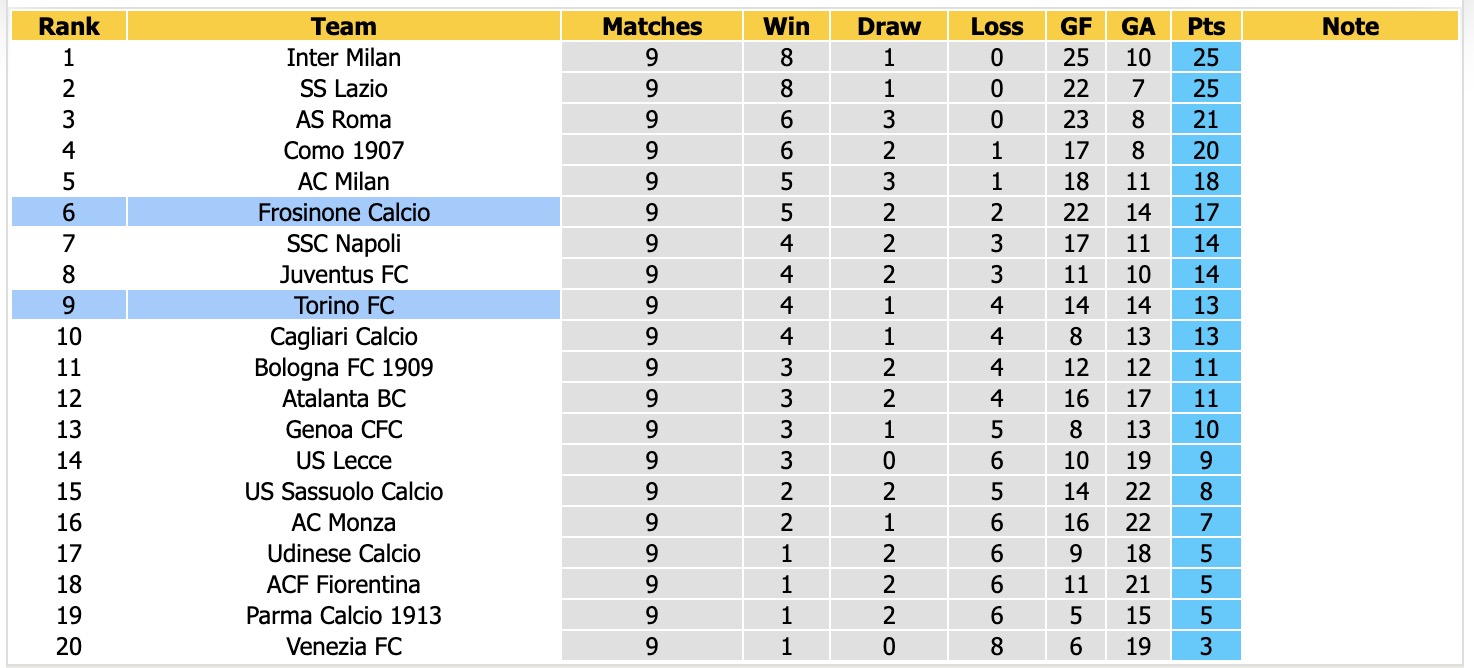Open the Atalanta BC team entry
The height and width of the screenshot is (668, 1474).
(344, 398)
